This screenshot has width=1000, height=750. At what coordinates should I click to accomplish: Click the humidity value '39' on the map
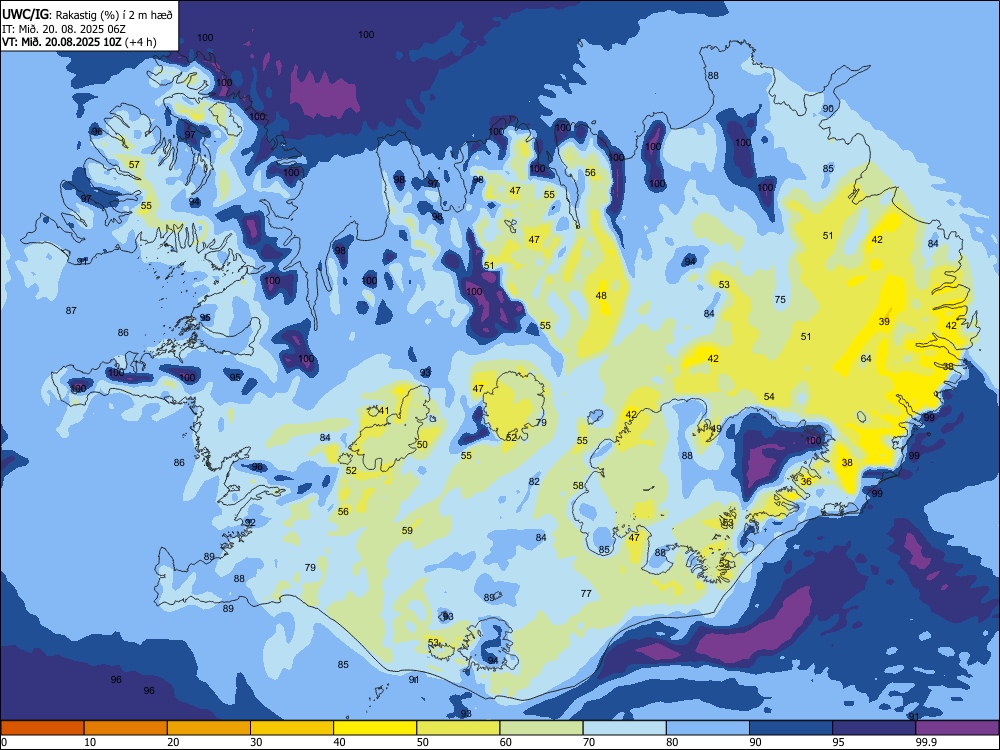pyautogui.click(x=884, y=321)
